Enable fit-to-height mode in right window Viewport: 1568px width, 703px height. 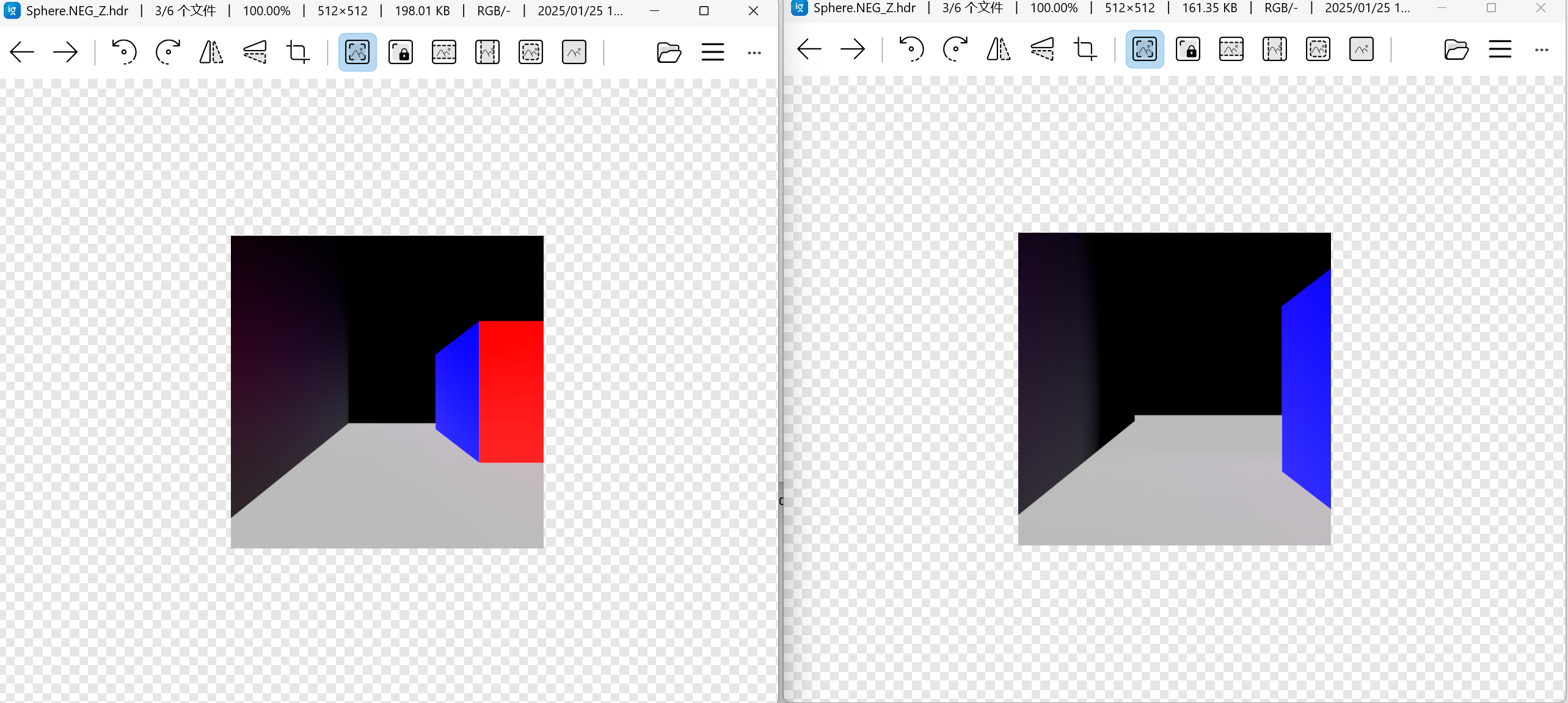coord(1275,49)
